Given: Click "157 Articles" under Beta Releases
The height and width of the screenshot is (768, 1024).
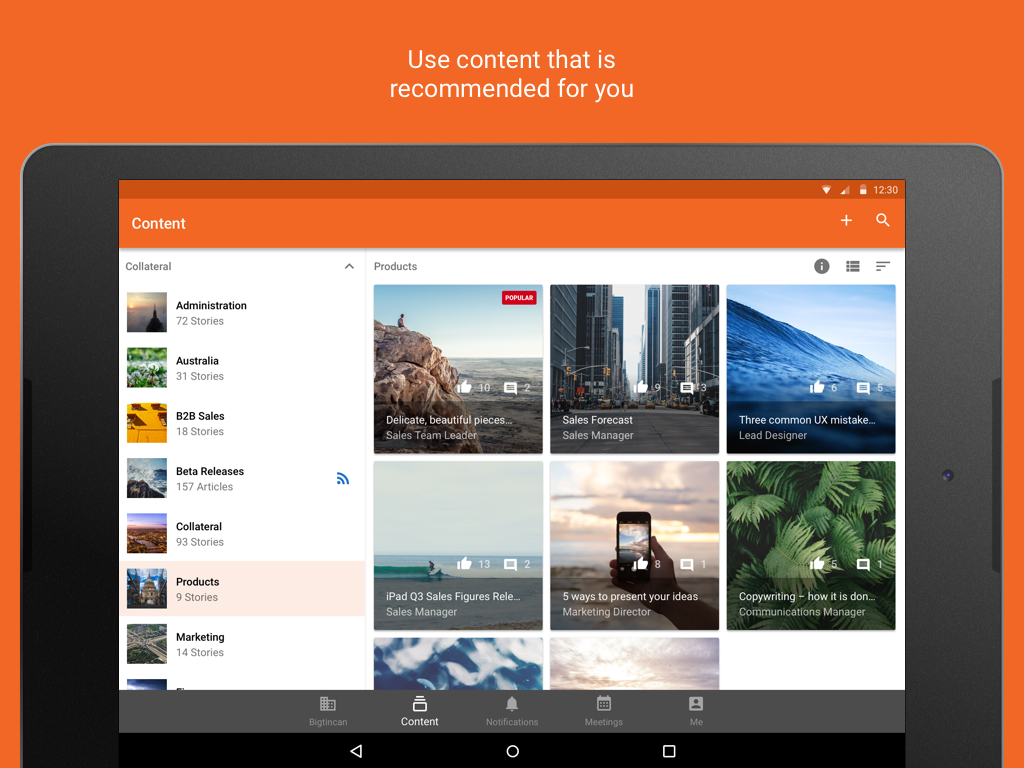Looking at the screenshot, I should 204,487.
